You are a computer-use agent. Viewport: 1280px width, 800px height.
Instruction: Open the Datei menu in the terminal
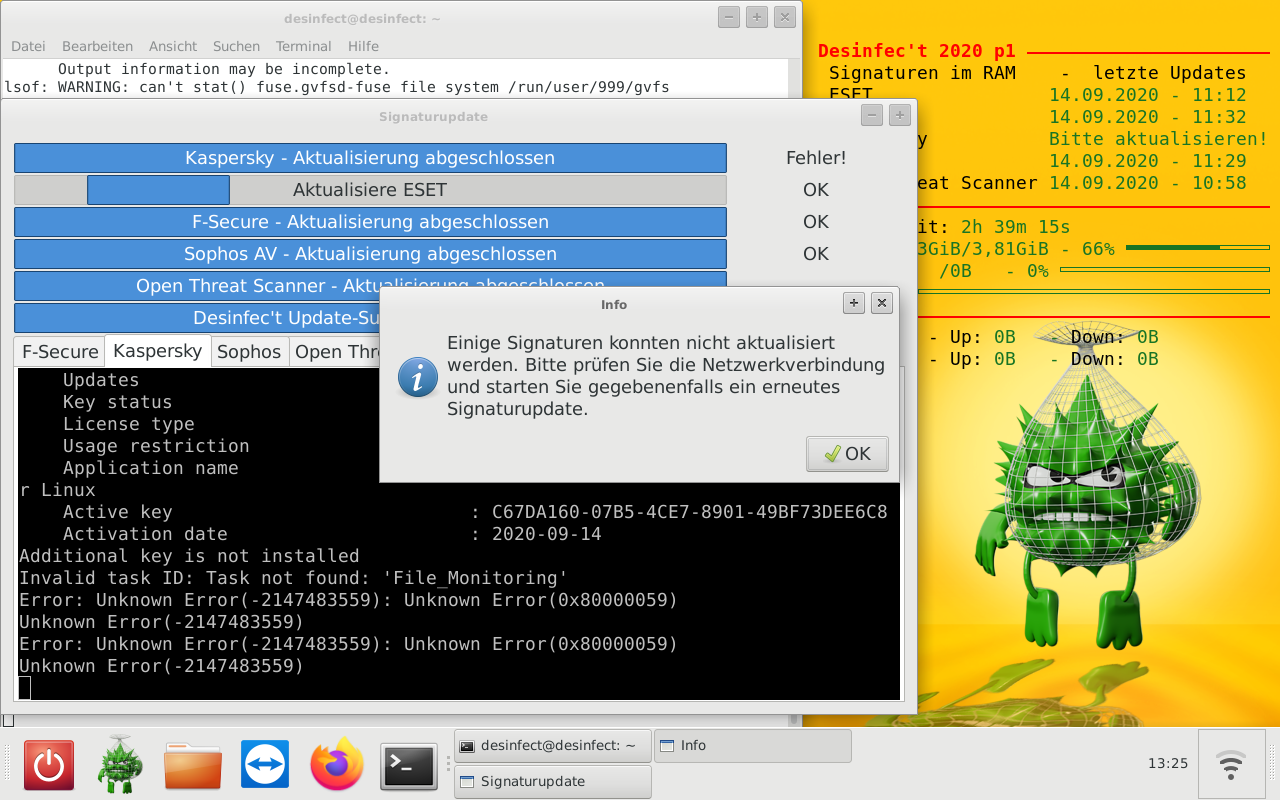[28, 46]
